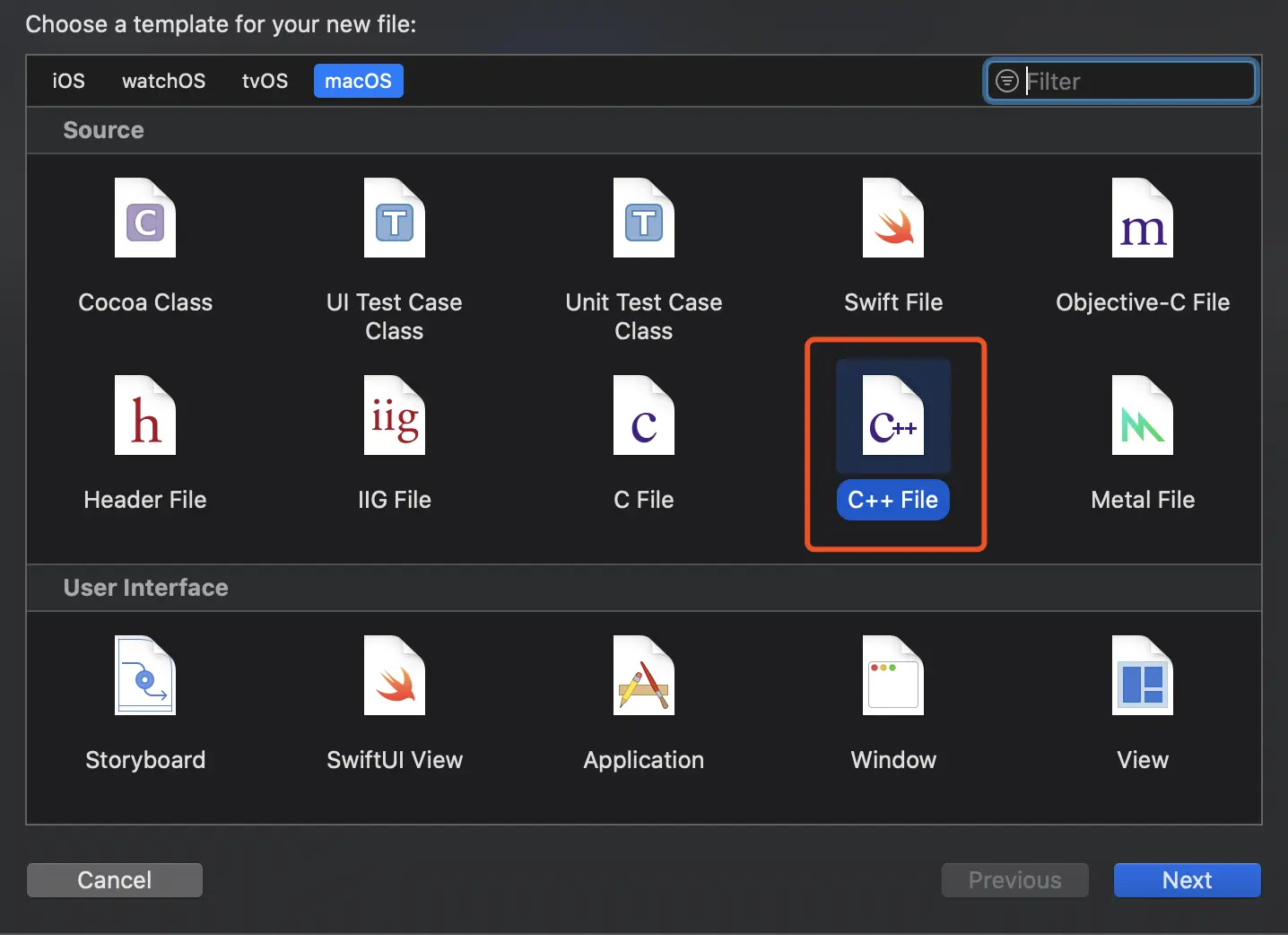Image resolution: width=1288 pixels, height=935 pixels.
Task: Select the C File template icon
Action: point(644,415)
